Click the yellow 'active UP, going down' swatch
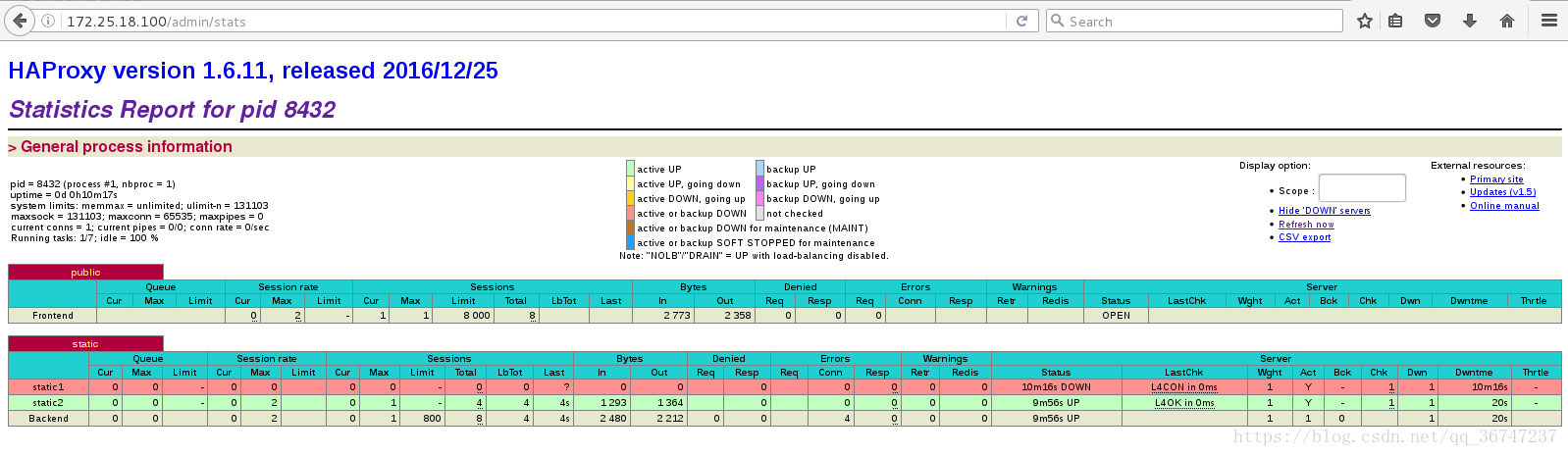The height and width of the screenshot is (456, 1568). [631, 183]
